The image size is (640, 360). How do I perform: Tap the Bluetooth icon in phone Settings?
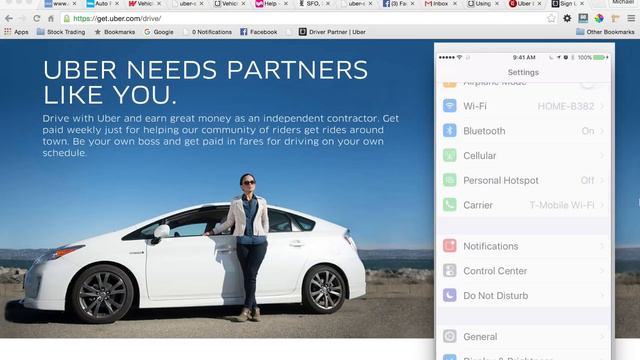coord(450,131)
